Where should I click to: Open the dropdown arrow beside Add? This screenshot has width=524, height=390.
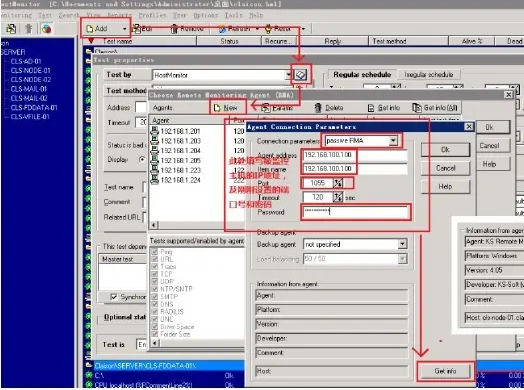click(x=124, y=29)
